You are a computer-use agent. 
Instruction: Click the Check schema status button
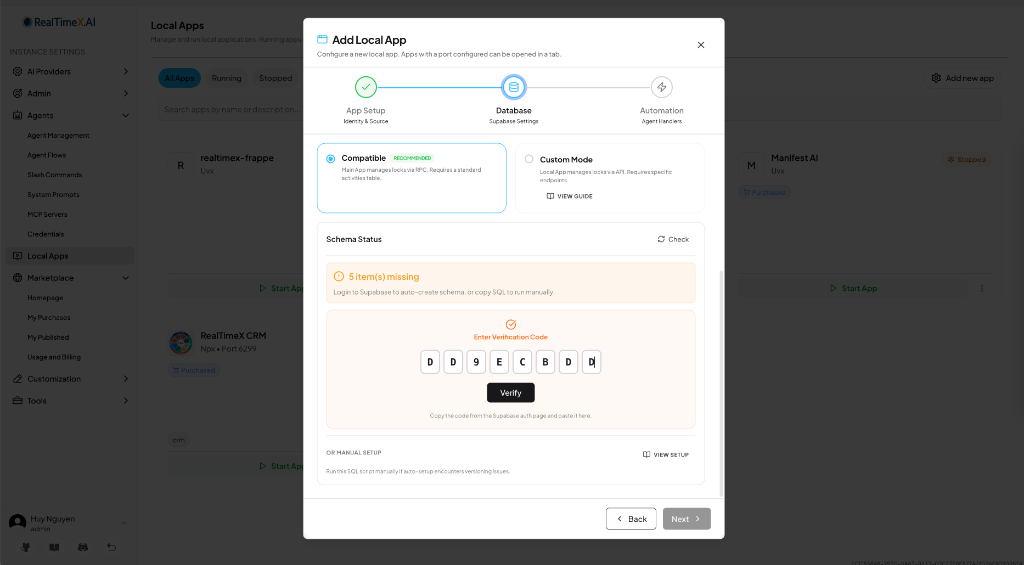pos(673,239)
